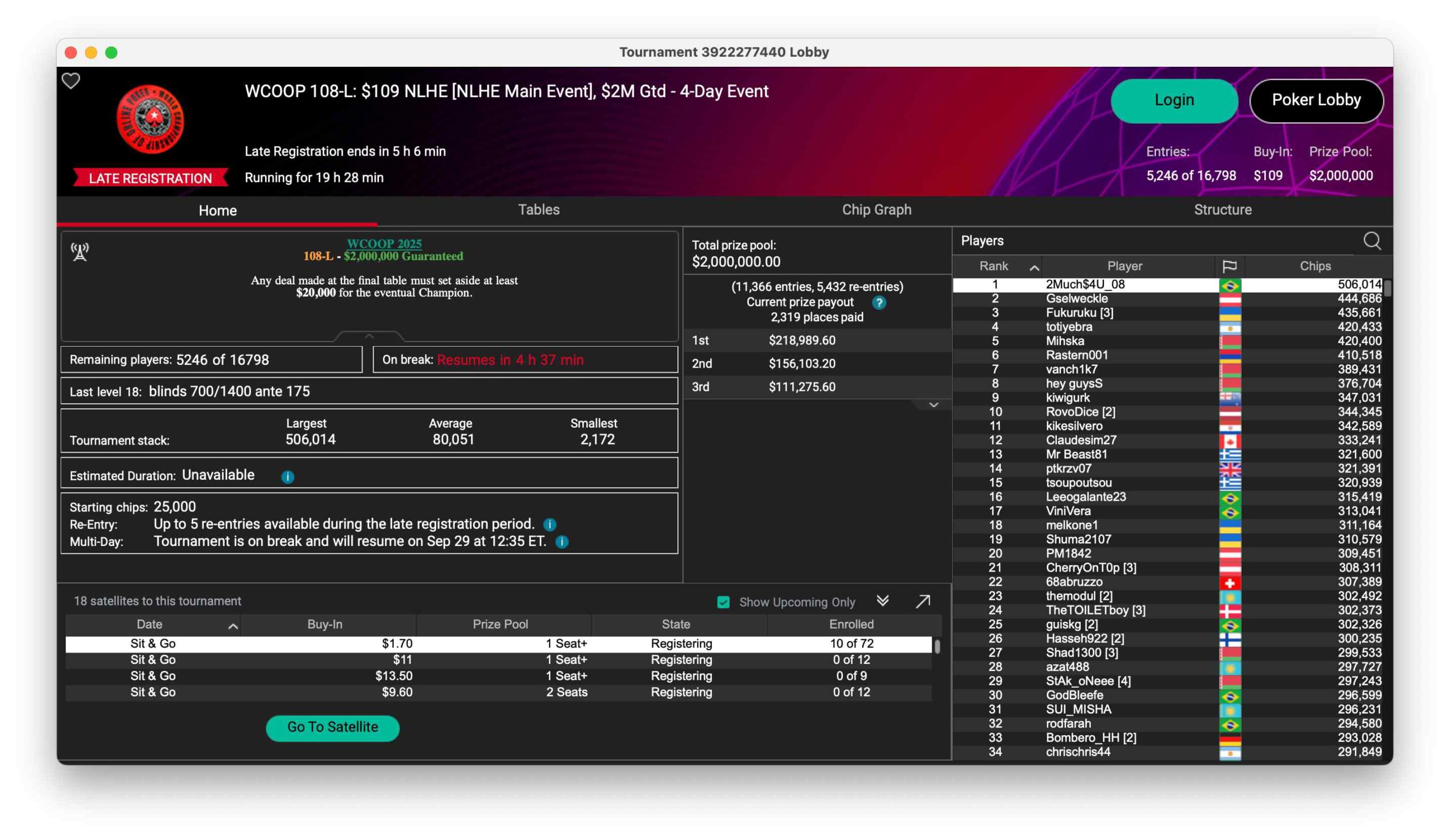The image size is (1450, 840).
Task: Uncheck Show Upcoming Only checkbox
Action: coord(723,602)
